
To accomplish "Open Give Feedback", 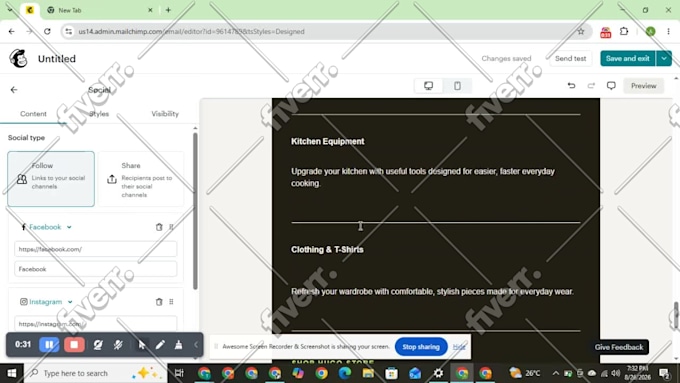I will 619,347.
